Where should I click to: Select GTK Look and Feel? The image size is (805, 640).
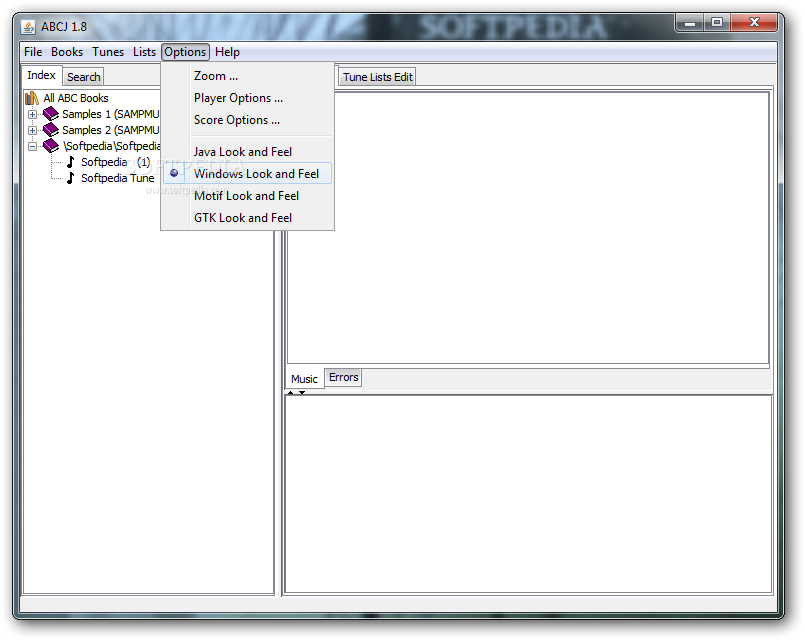click(x=247, y=218)
